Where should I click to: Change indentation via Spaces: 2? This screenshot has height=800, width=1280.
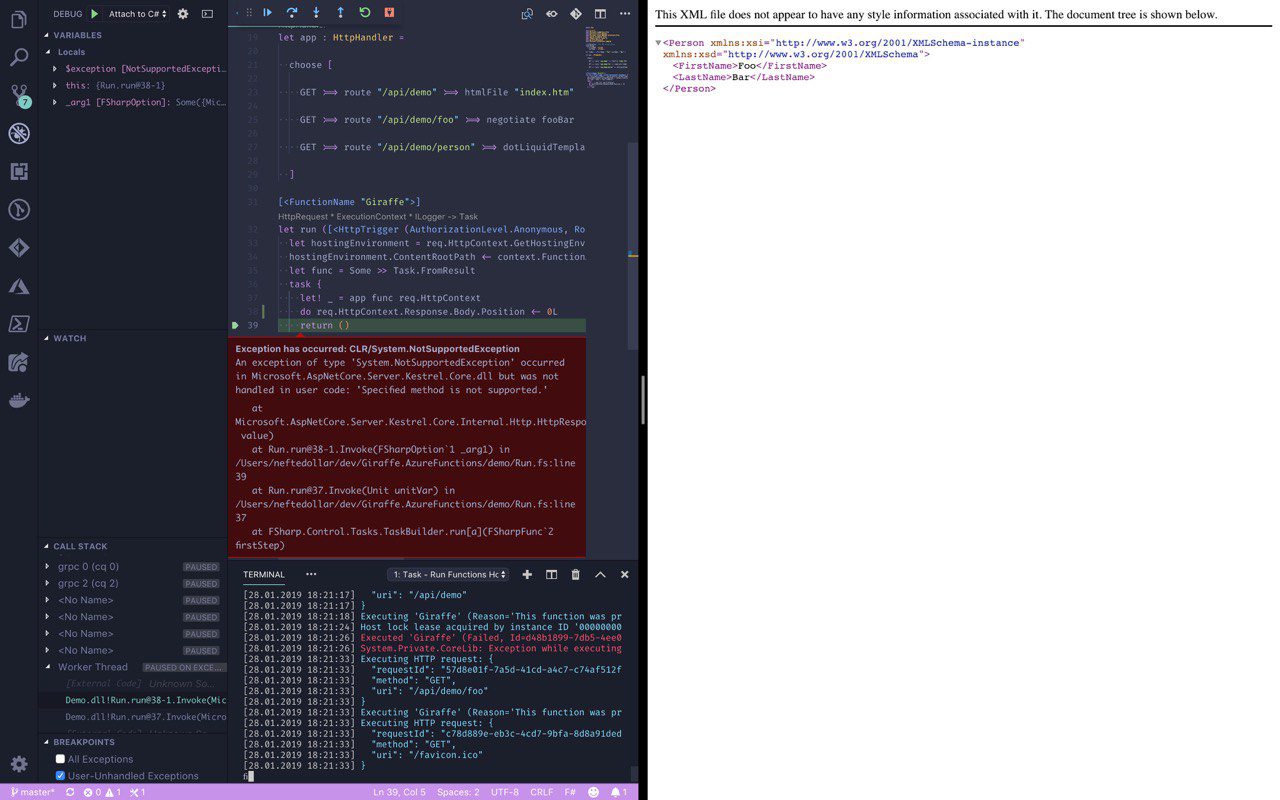point(458,792)
